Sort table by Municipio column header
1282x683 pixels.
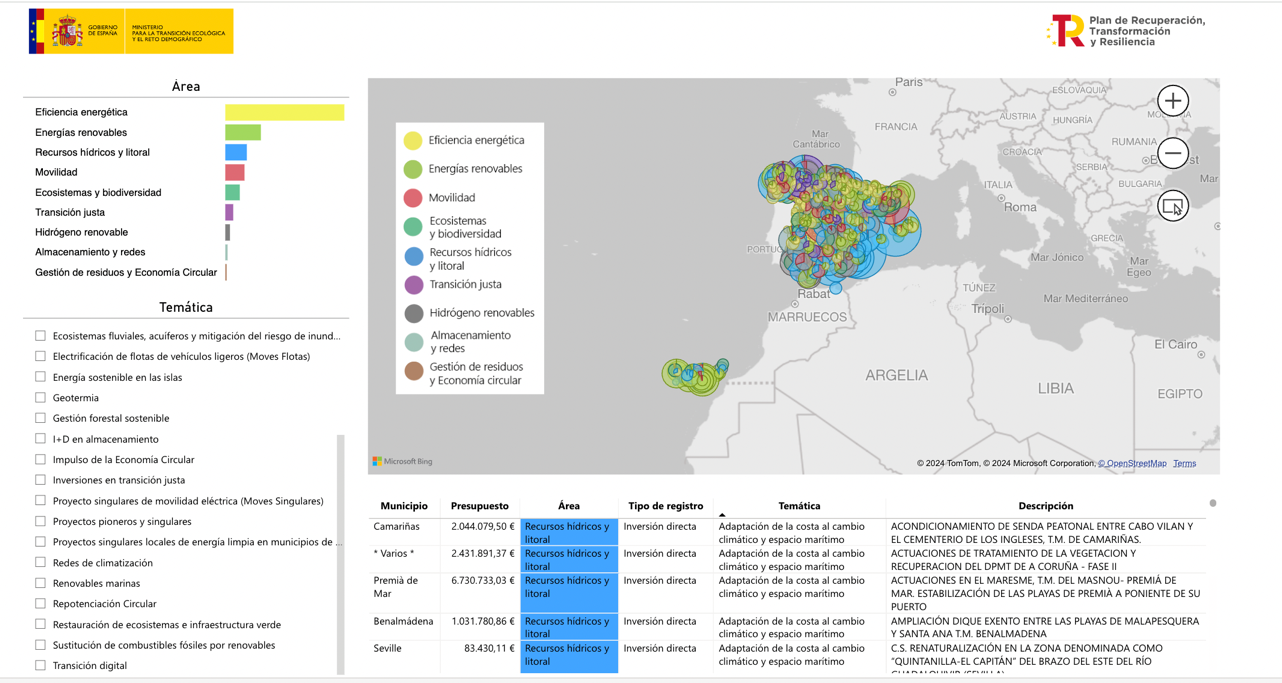tap(403, 506)
